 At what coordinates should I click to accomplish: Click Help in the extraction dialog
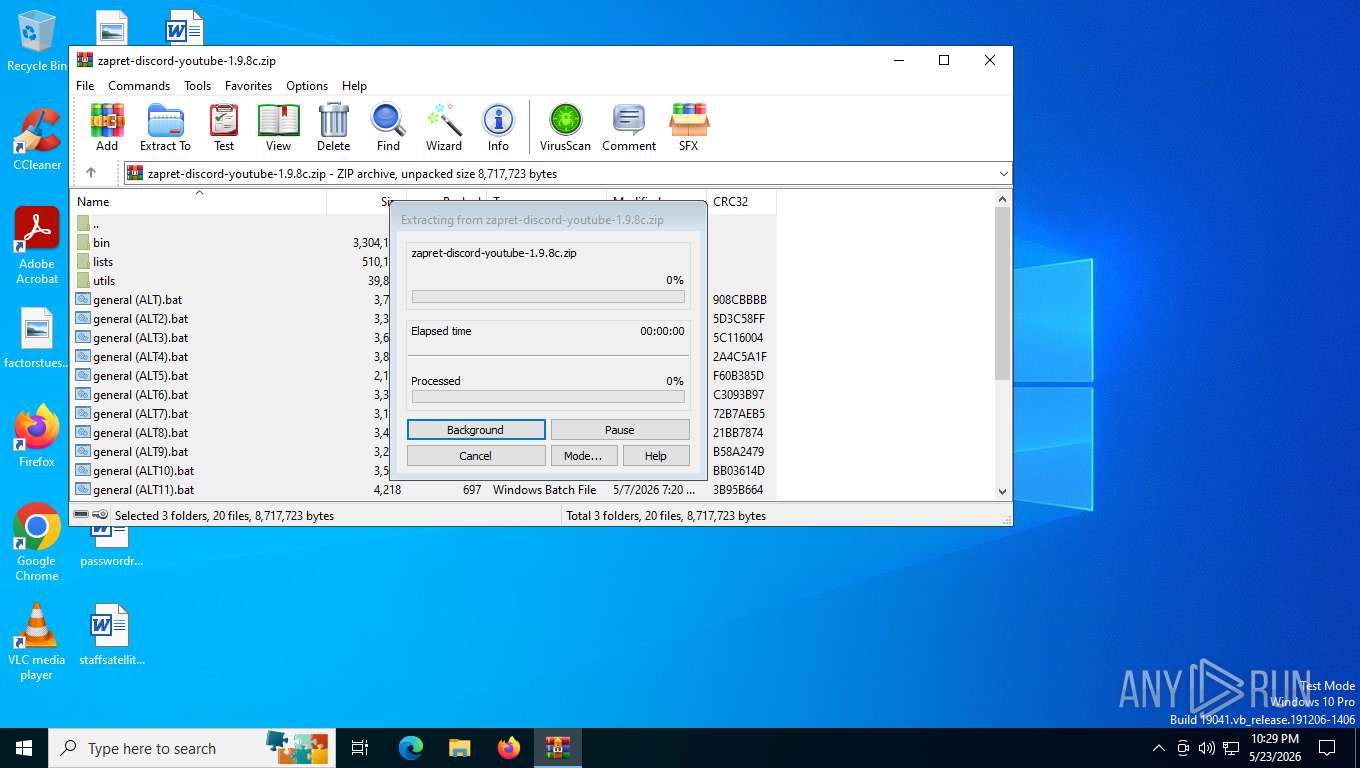(x=656, y=456)
